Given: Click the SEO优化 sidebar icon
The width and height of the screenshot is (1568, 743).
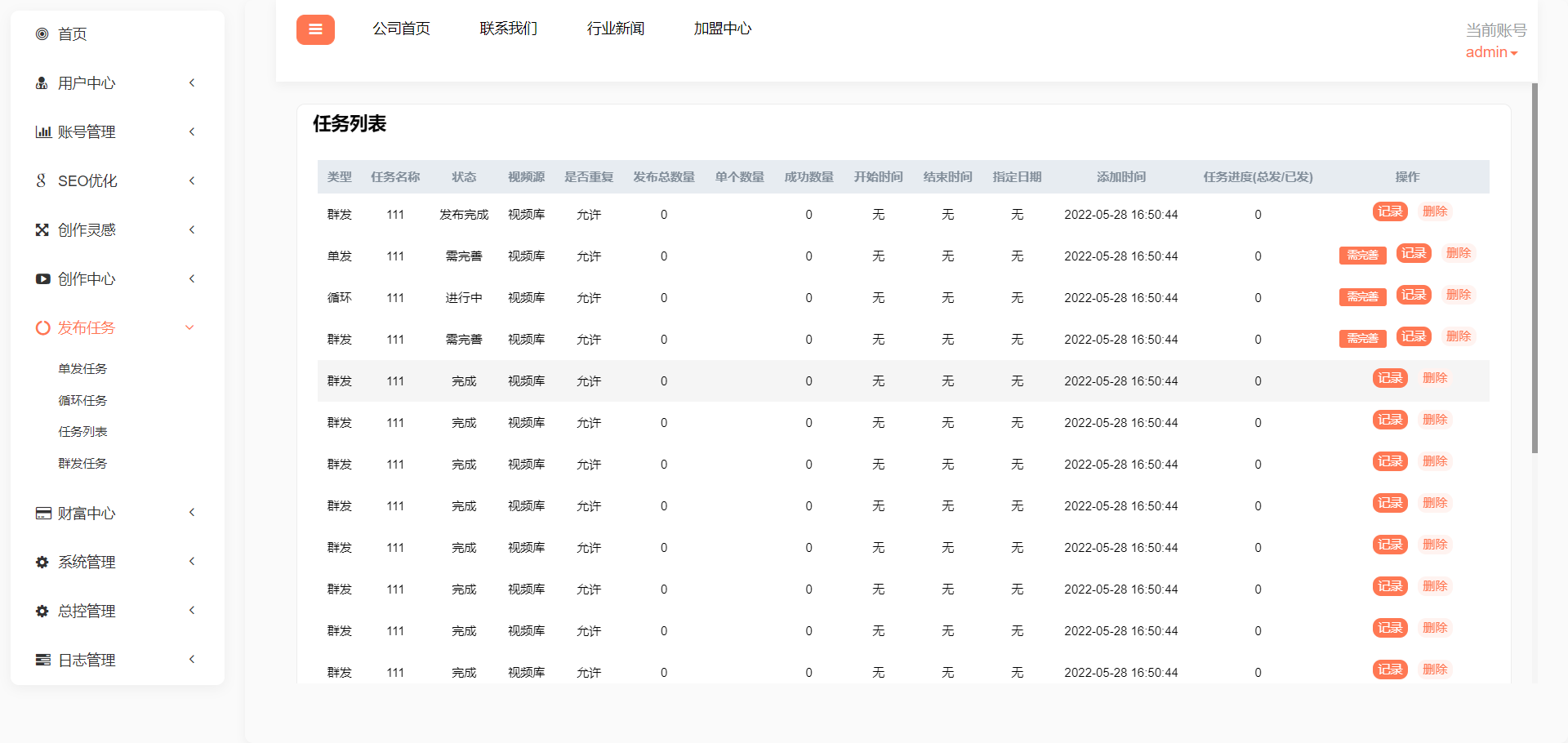Looking at the screenshot, I should tap(42, 180).
